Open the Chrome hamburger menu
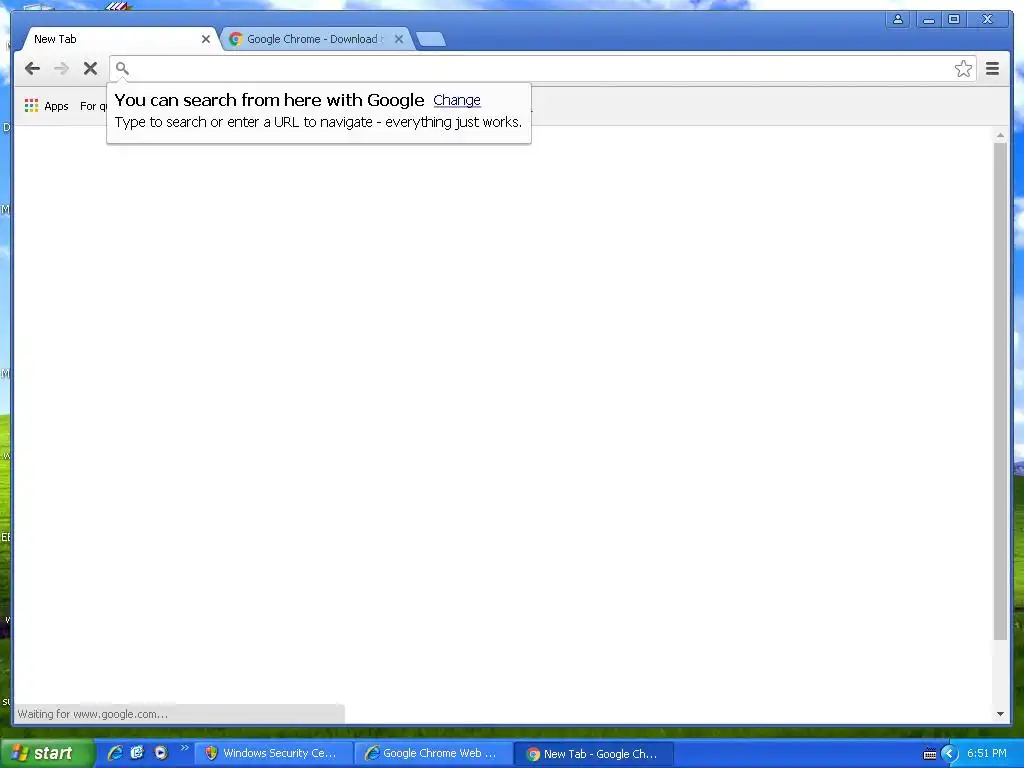This screenshot has width=1024, height=768. coord(992,69)
